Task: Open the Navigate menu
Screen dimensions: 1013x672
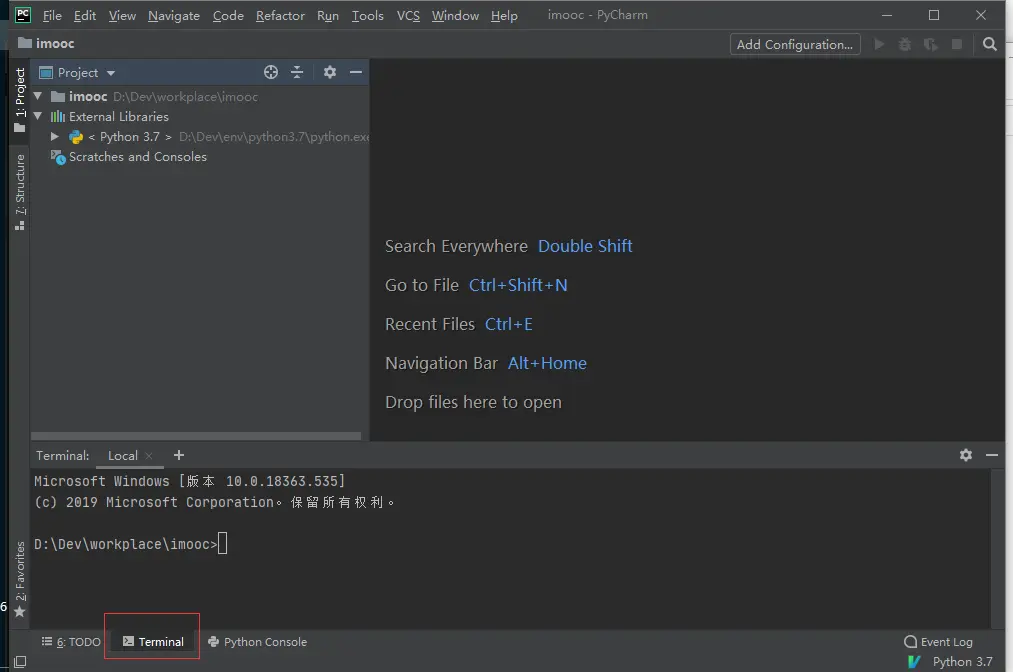Action: pyautogui.click(x=174, y=16)
